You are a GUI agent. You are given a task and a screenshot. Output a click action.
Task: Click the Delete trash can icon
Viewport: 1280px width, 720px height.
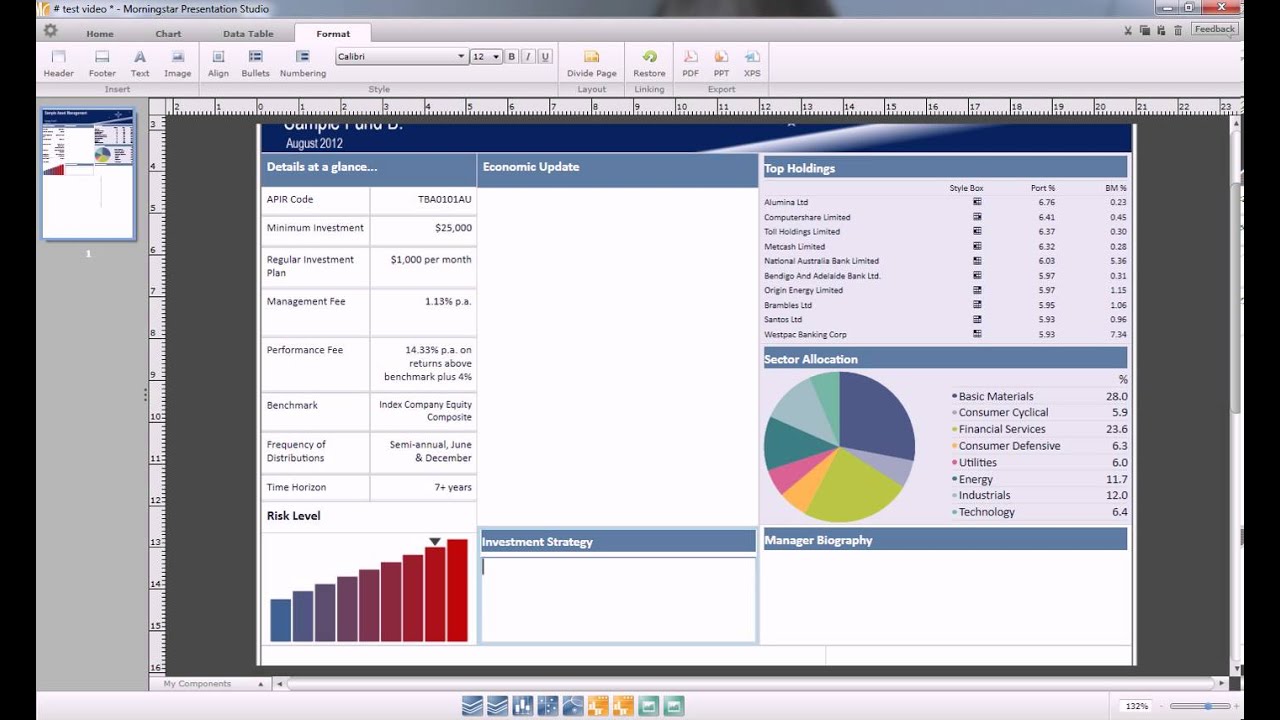tap(1178, 31)
